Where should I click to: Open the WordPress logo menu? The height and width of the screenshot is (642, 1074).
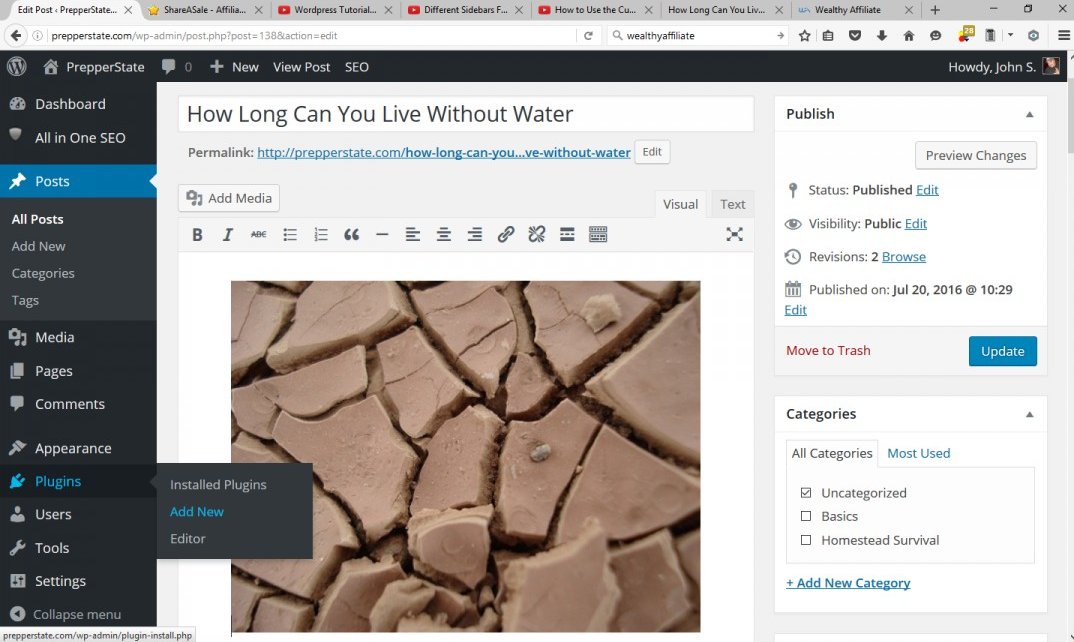[16, 66]
